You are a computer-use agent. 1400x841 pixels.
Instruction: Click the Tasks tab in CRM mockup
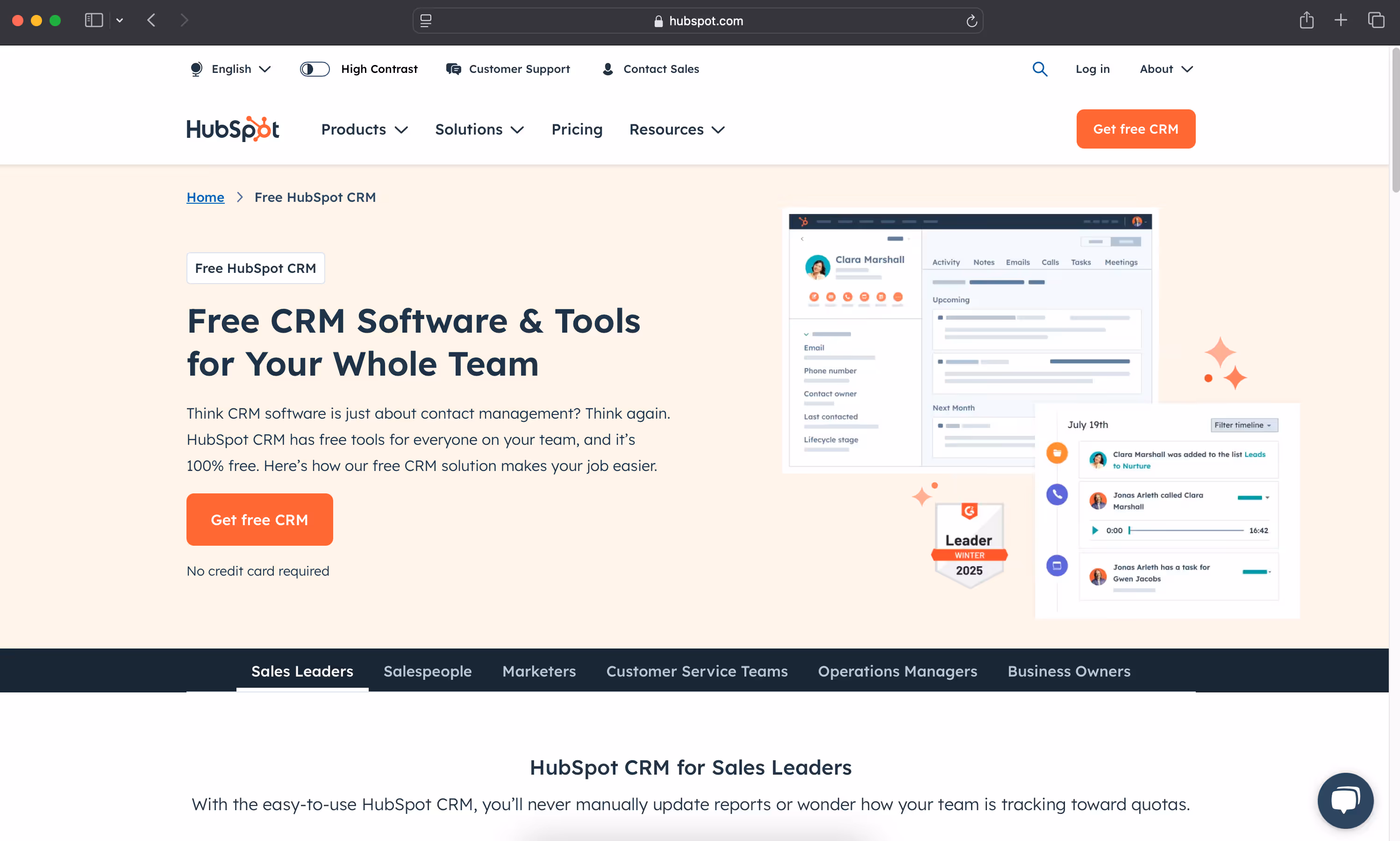(1080, 263)
